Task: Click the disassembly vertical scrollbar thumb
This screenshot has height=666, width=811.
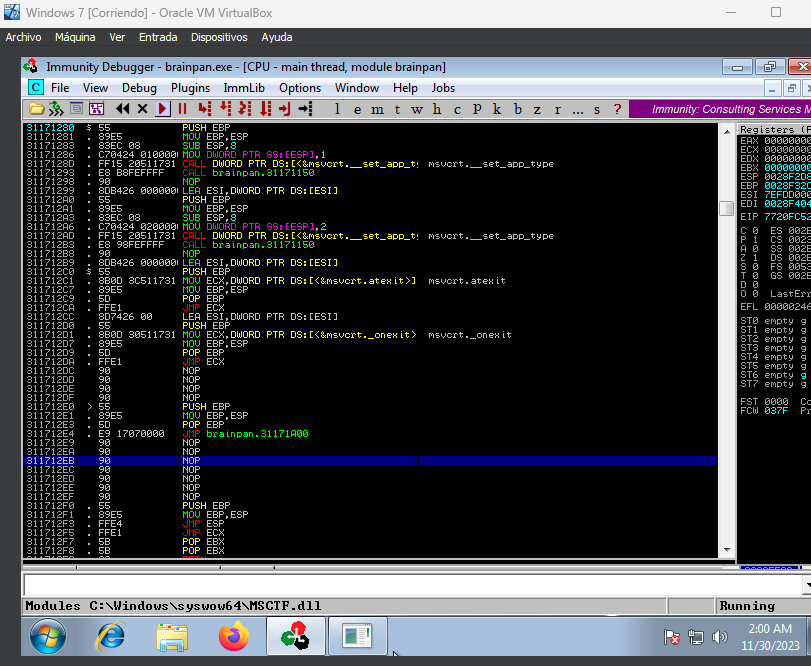Action: pos(727,208)
